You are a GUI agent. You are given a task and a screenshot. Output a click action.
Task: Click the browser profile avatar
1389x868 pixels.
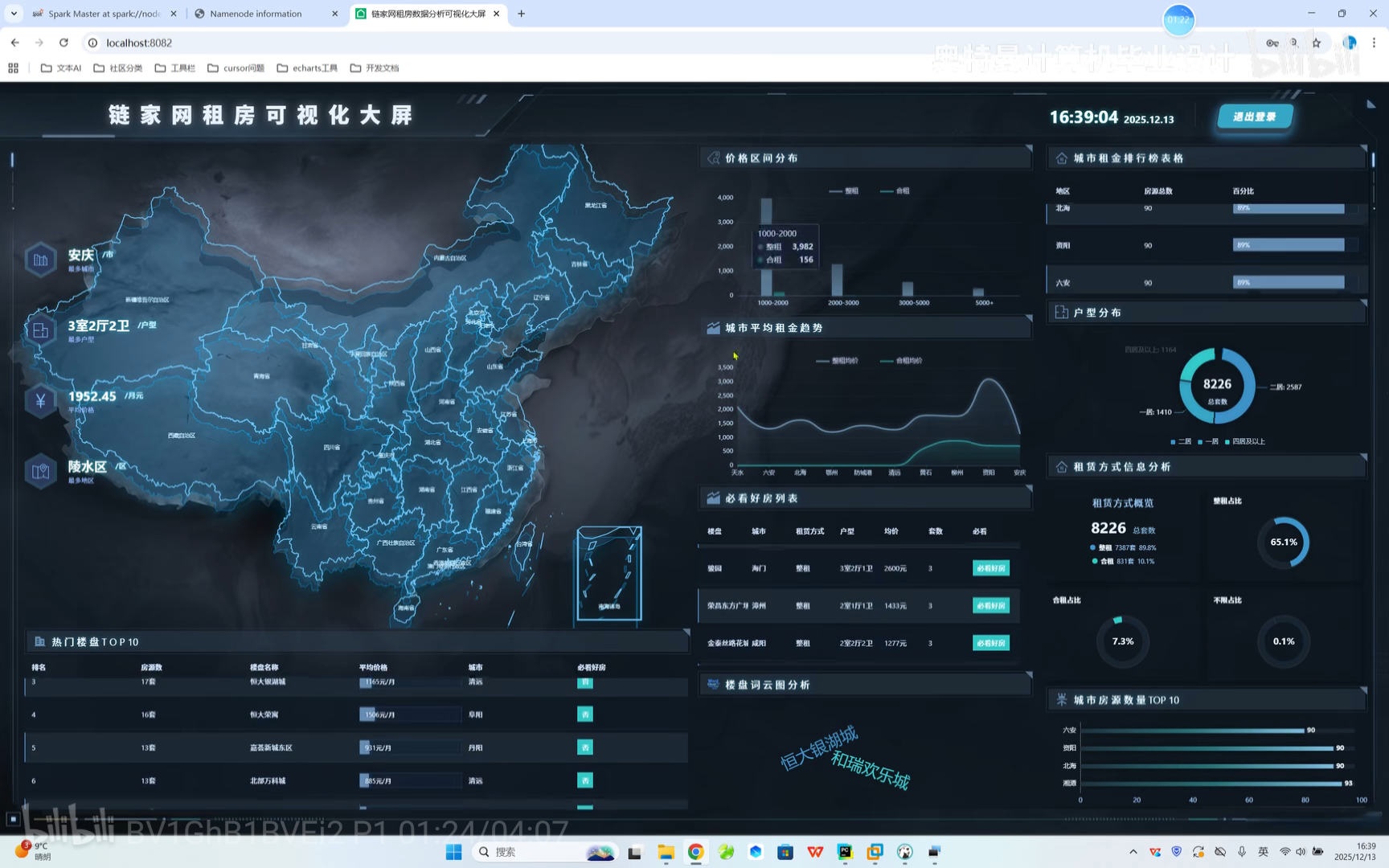coord(1350,43)
